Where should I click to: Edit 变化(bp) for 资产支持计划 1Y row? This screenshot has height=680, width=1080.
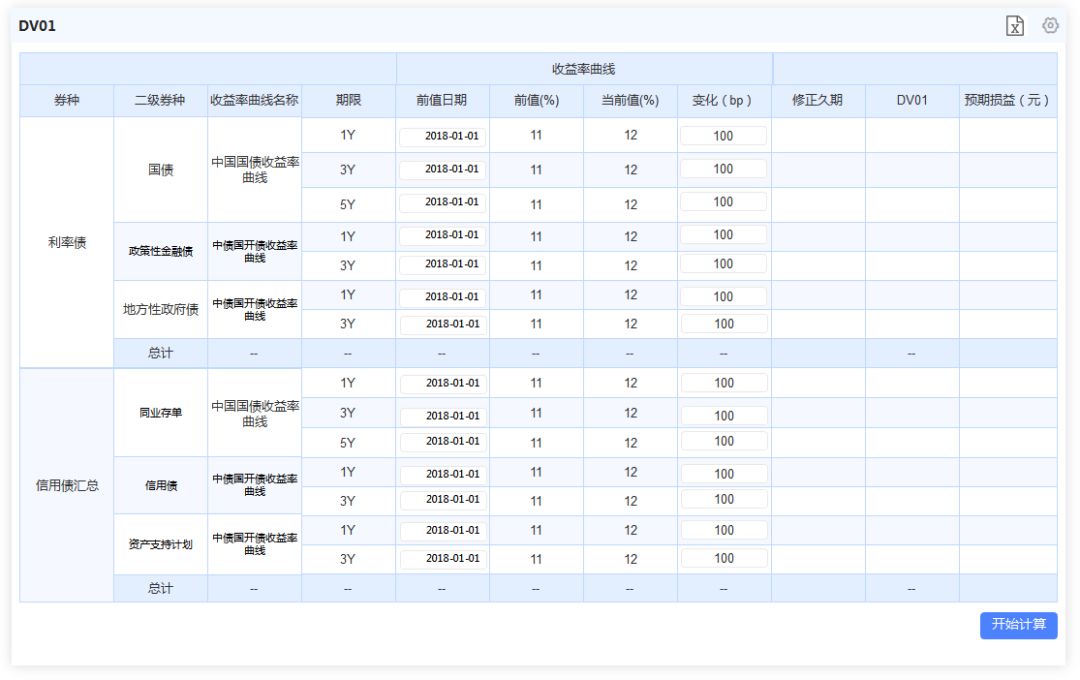pos(724,530)
